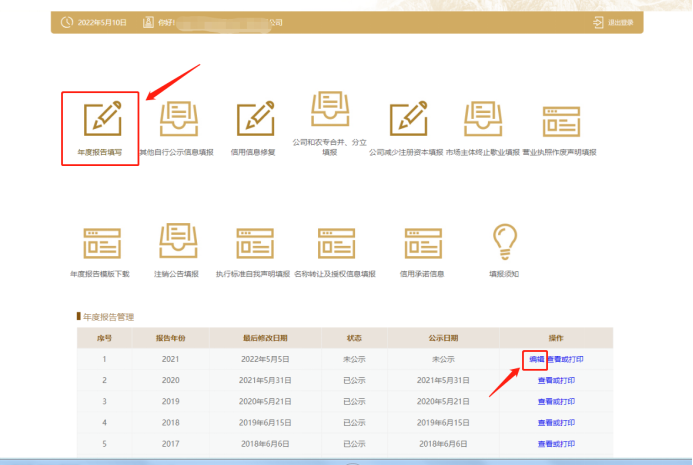Open 市场主体终止歇业填报 icon
693x465 pixels.
coord(483,118)
